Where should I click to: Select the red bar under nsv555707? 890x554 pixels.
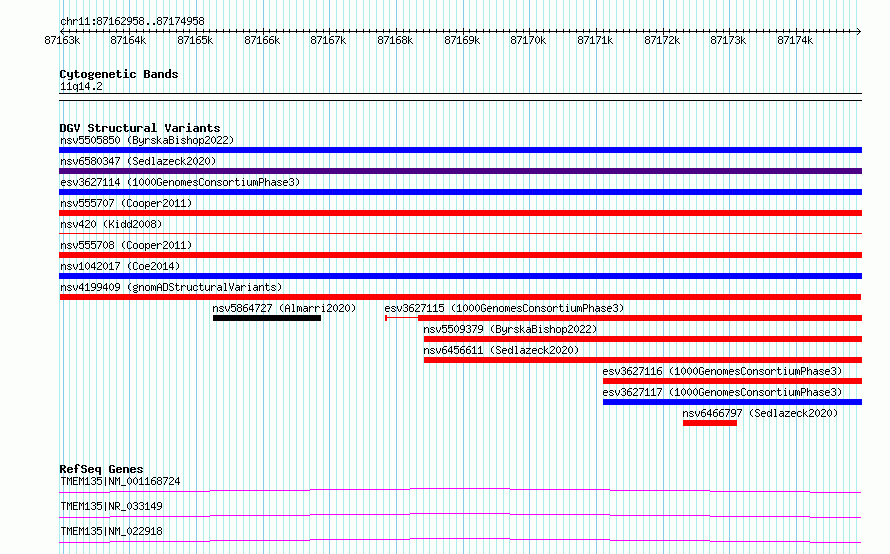tap(460, 213)
